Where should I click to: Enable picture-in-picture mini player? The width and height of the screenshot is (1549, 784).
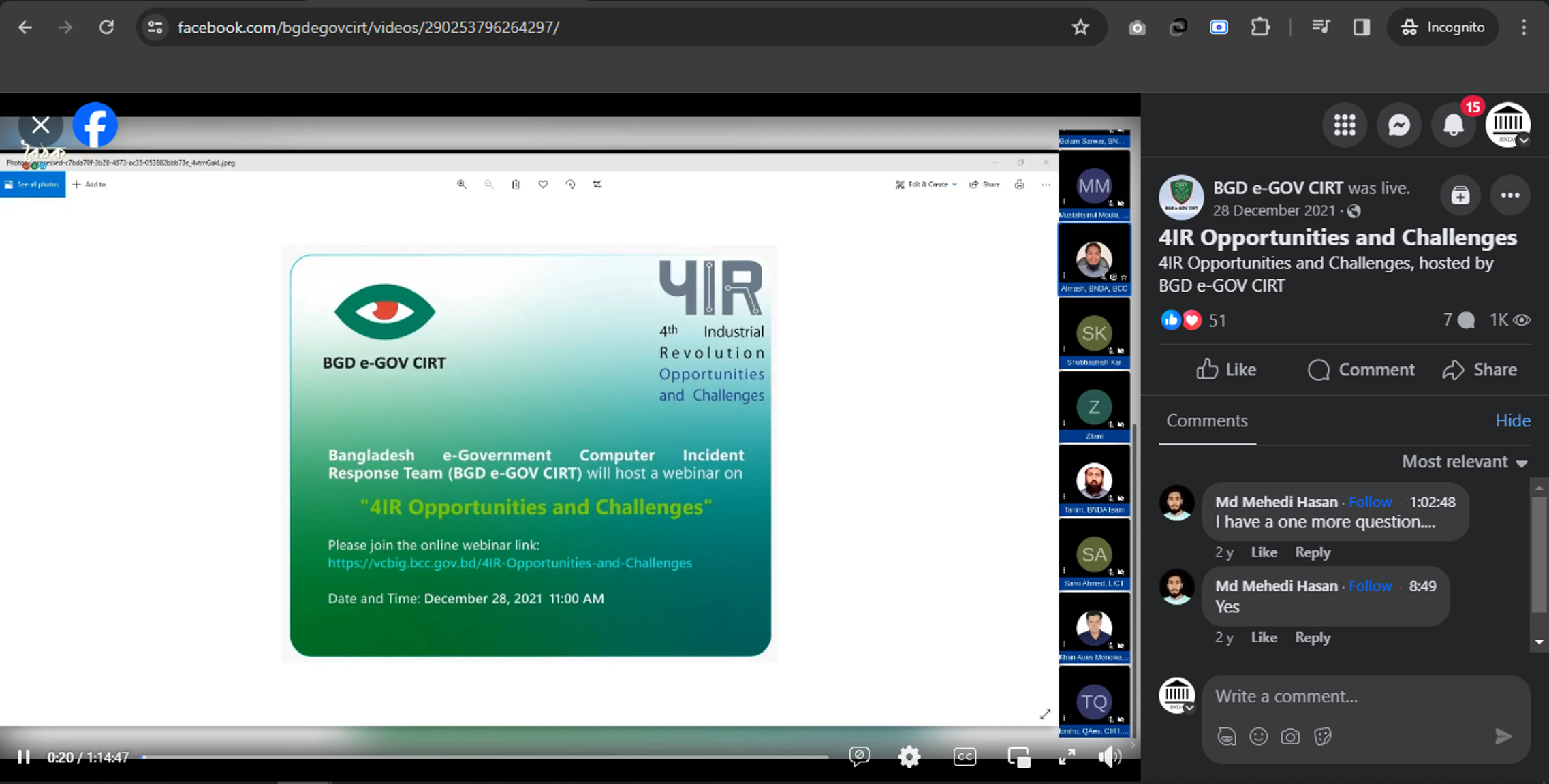pyautogui.click(x=1019, y=757)
